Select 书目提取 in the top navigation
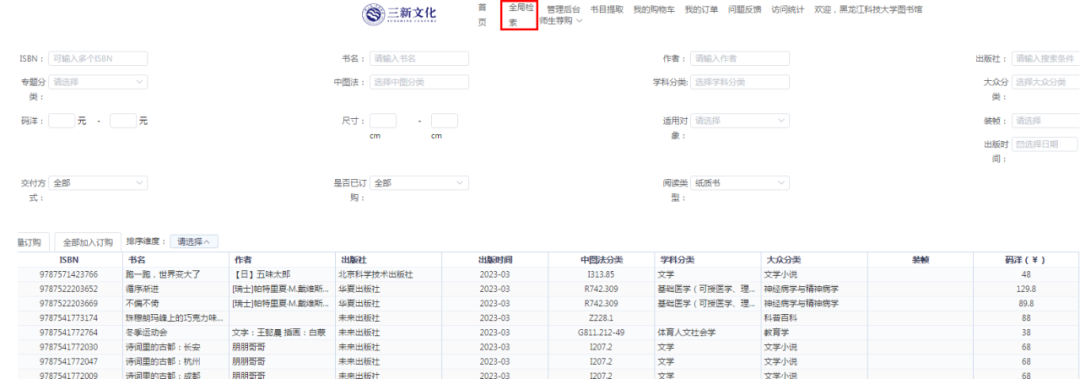 click(x=607, y=10)
